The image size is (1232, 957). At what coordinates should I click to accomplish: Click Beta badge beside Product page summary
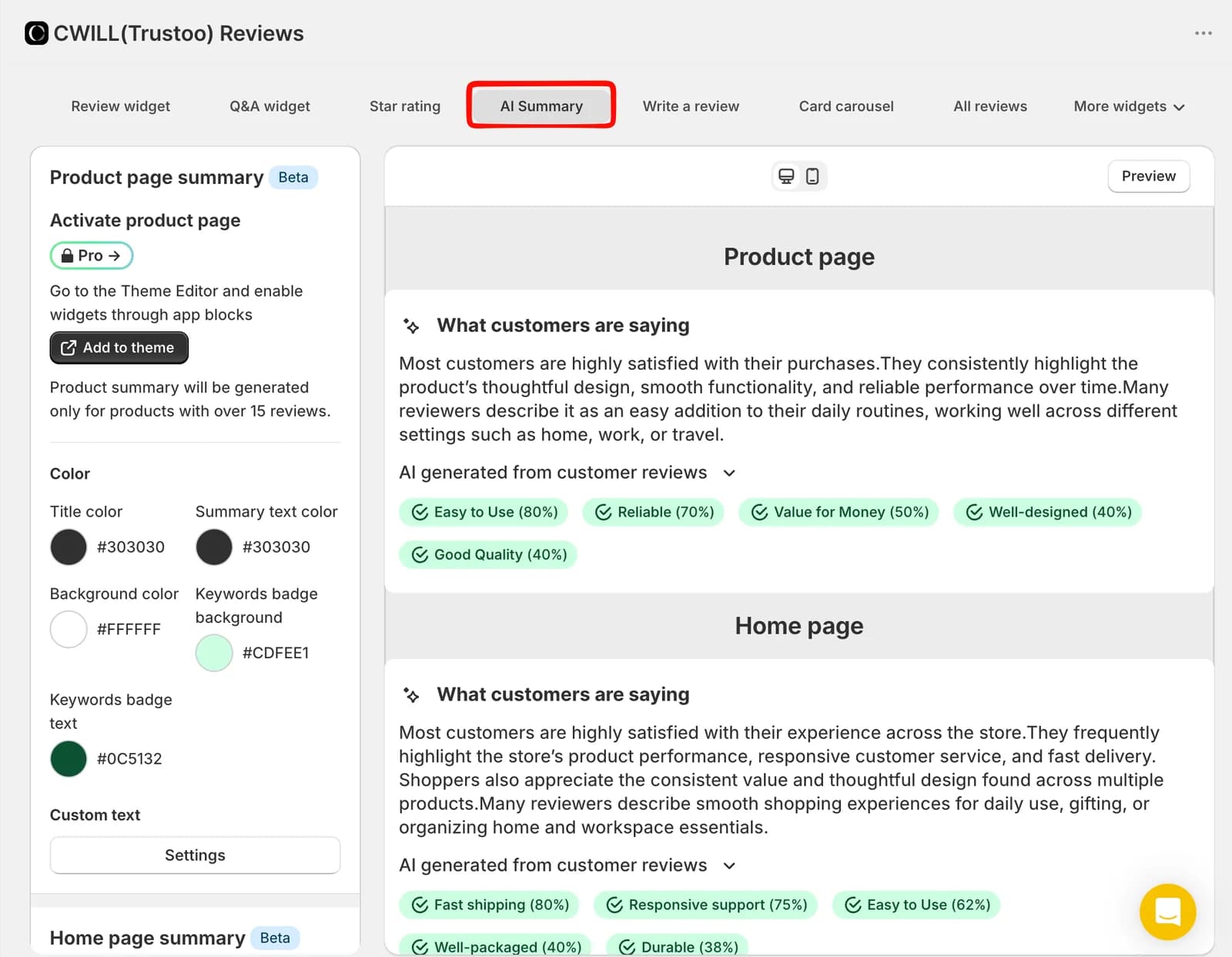(x=293, y=178)
